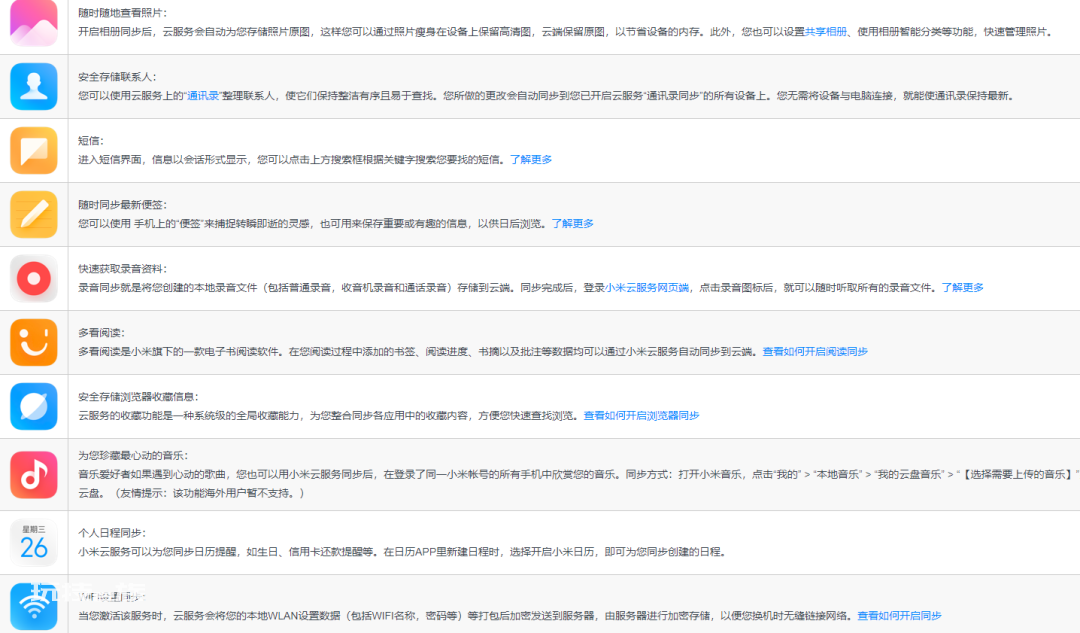The height and width of the screenshot is (633, 1080).
Task: Follow the 查看如何开启浏览器同步 link
Action: pos(642,416)
